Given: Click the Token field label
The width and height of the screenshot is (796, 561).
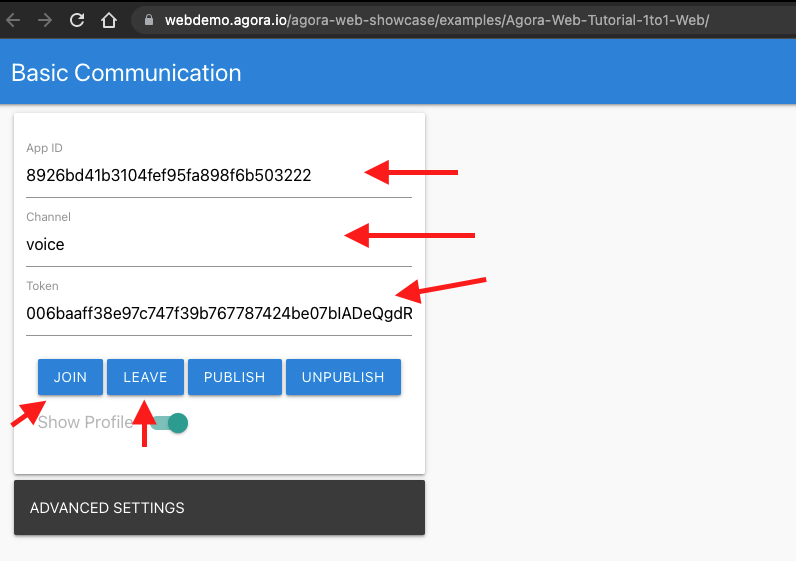Looking at the screenshot, I should coord(43,286).
